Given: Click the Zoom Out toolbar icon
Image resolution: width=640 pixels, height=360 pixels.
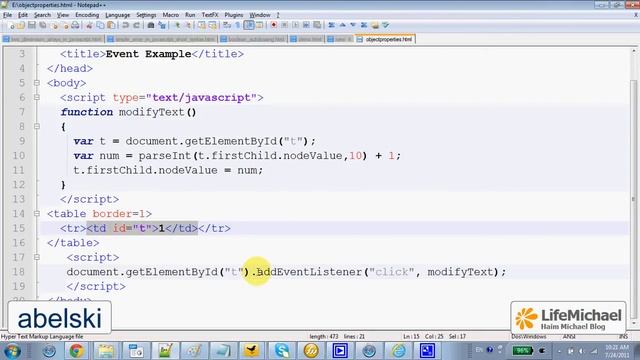Looking at the screenshot, I should pyautogui.click(x=188, y=25).
